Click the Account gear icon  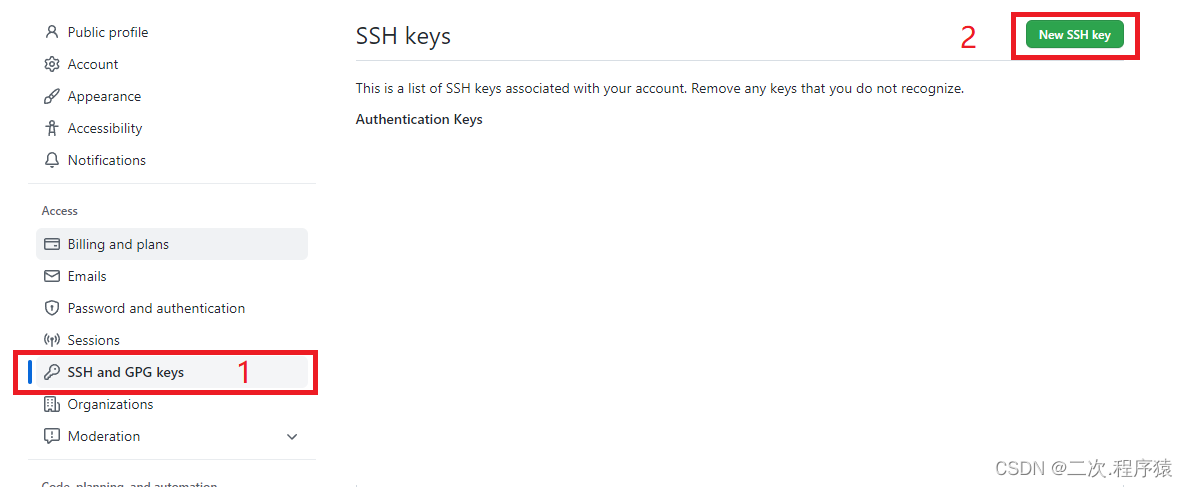52,64
